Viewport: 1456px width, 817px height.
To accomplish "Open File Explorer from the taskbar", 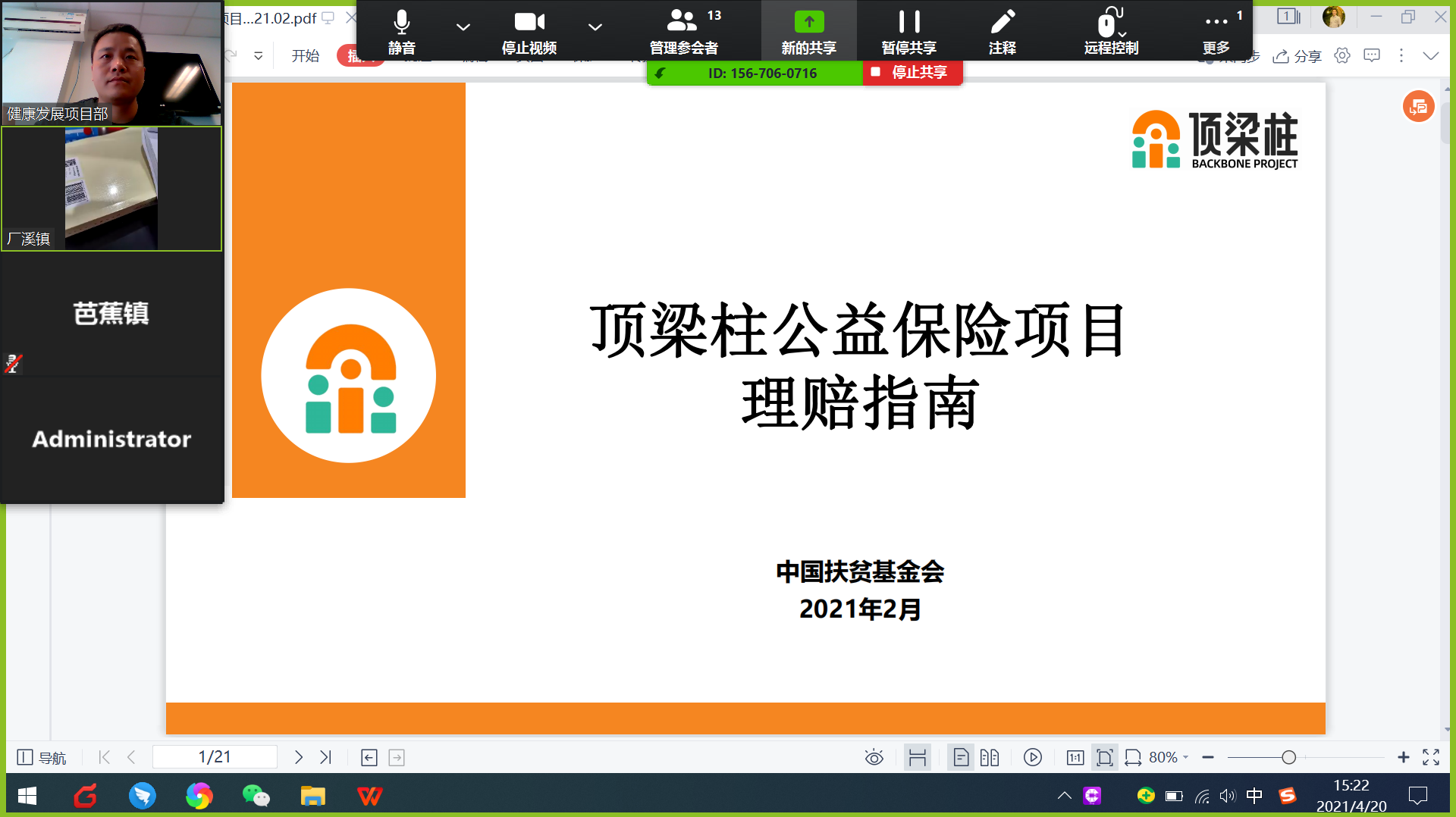I will click(313, 796).
